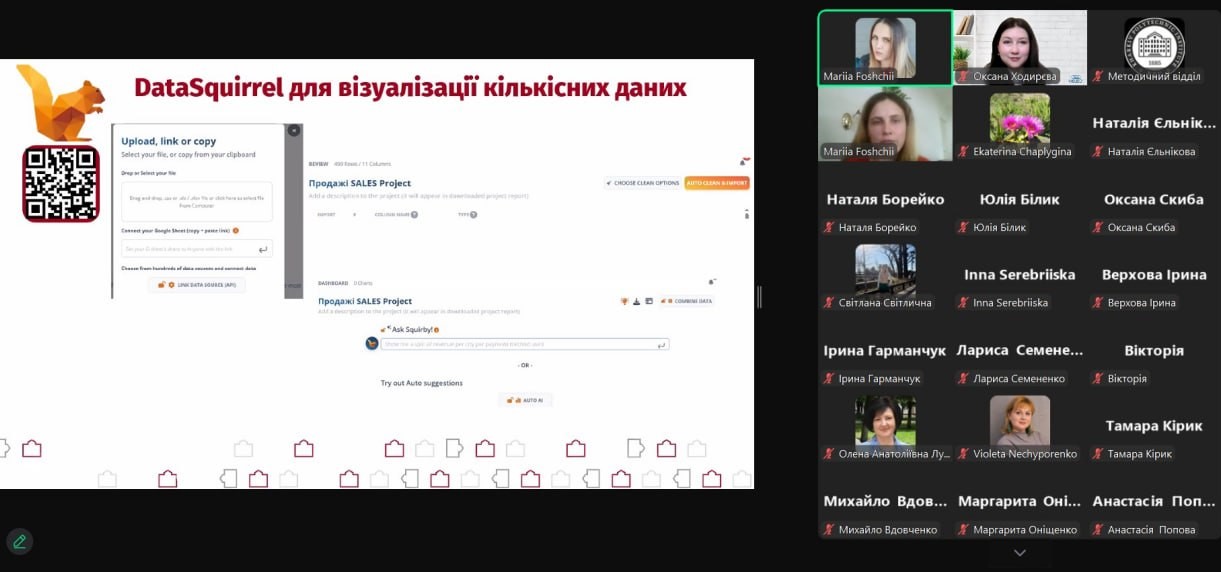
Task: Click the QR code on the slide
Action: tap(61, 184)
